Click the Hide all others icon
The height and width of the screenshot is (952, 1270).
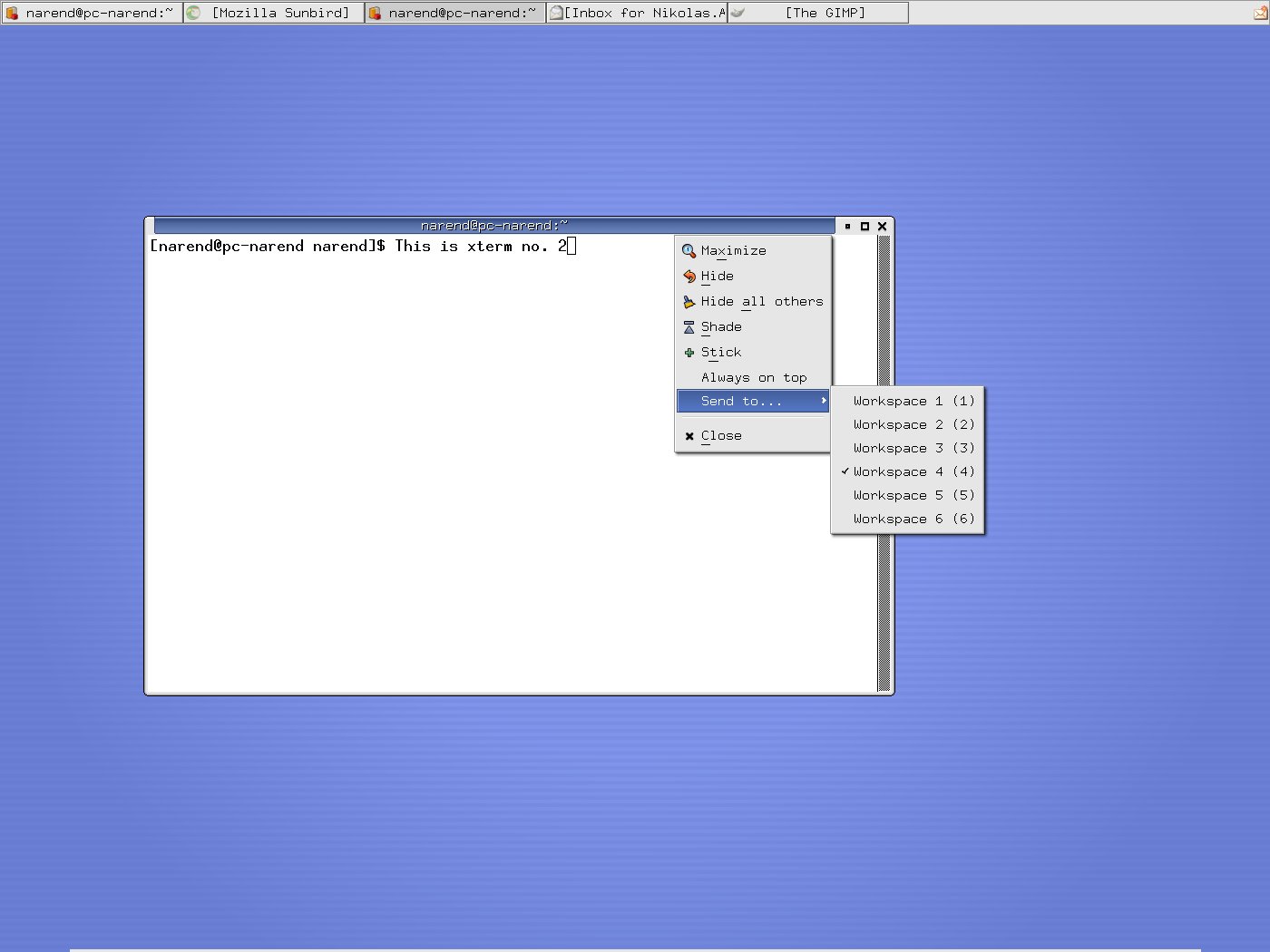click(689, 302)
